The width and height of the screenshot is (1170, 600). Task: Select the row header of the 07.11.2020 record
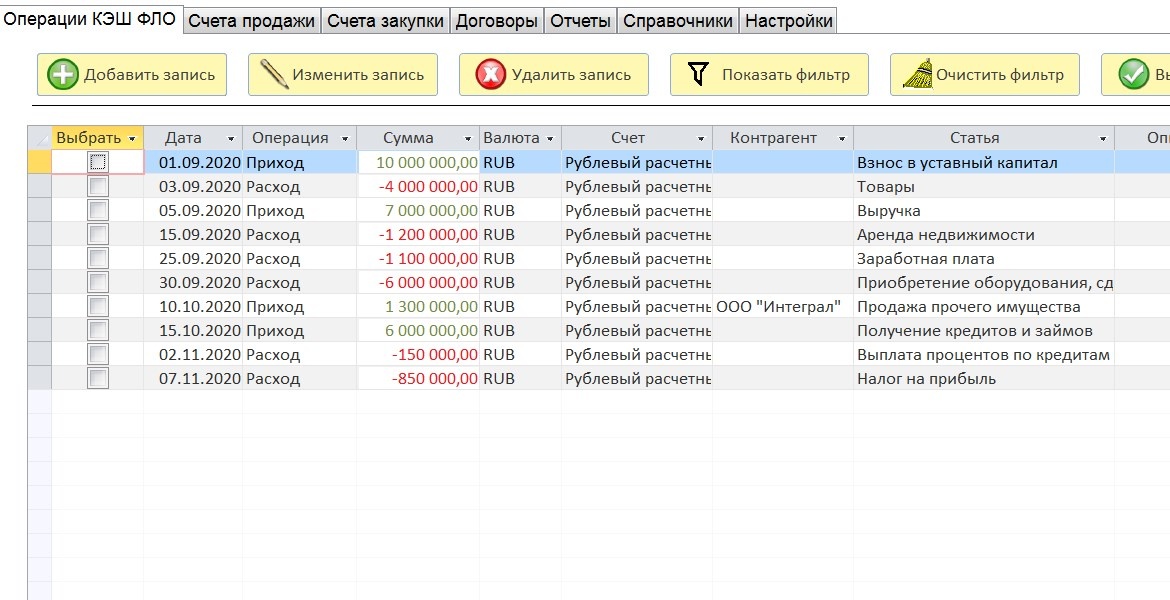(x=40, y=378)
